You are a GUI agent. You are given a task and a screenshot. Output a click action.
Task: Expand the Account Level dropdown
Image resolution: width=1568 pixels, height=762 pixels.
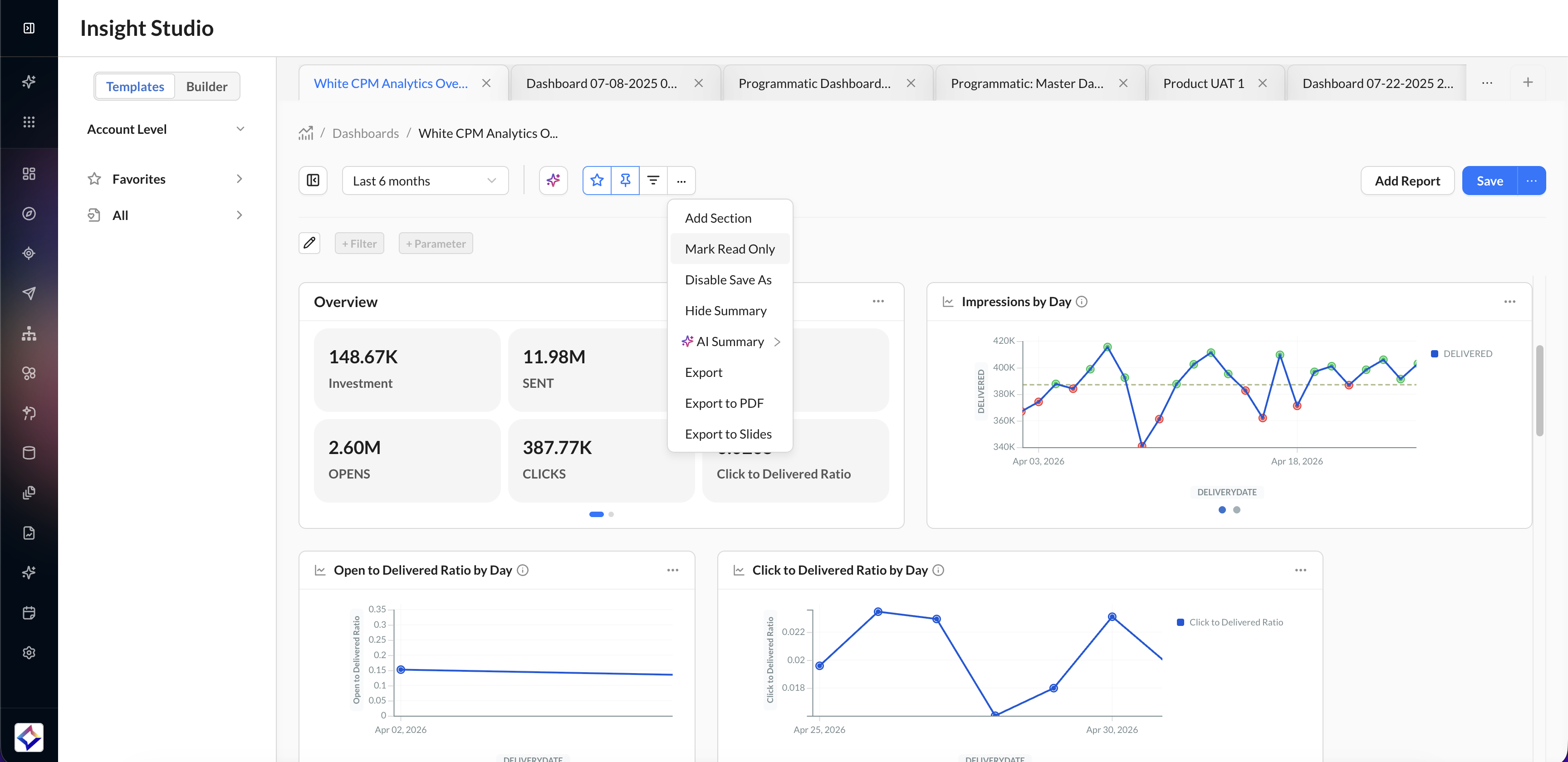[166, 129]
